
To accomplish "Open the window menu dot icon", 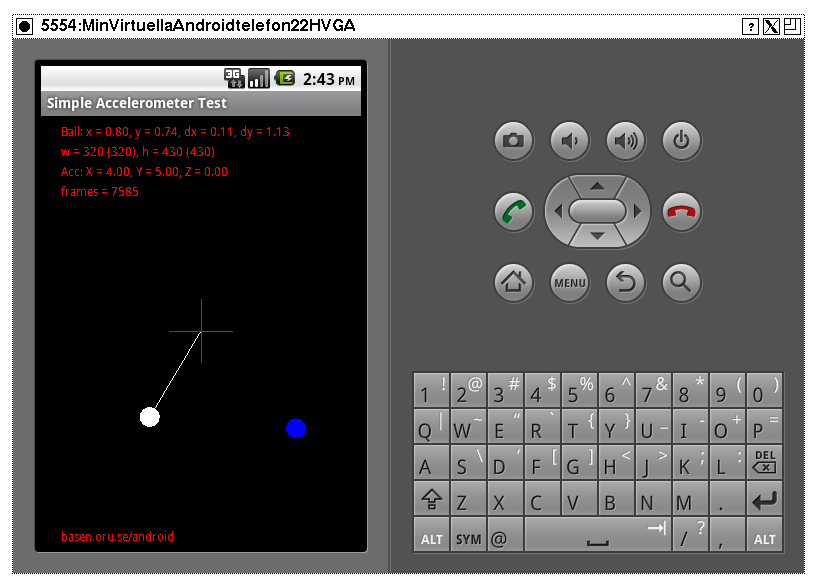I will pyautogui.click(x=24, y=26).
